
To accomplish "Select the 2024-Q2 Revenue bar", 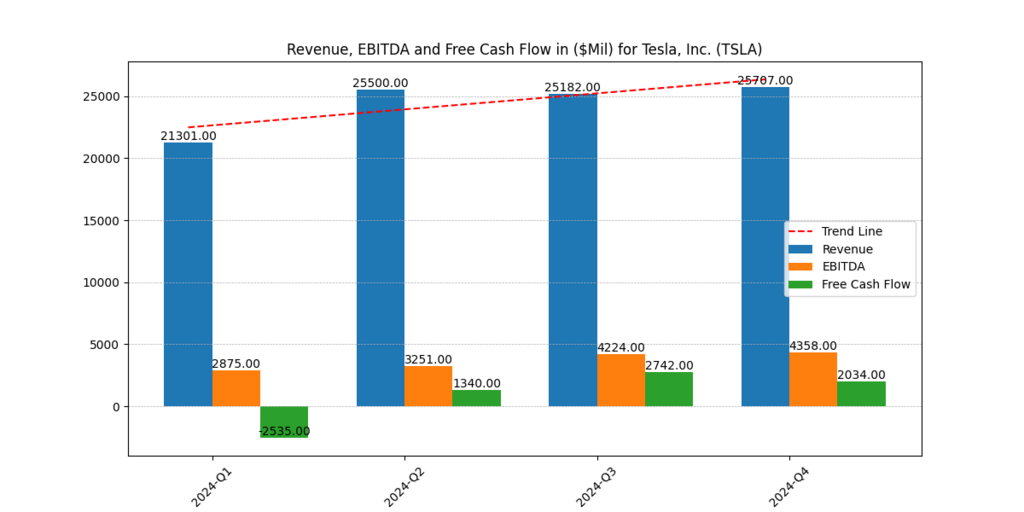I will coord(380,248).
